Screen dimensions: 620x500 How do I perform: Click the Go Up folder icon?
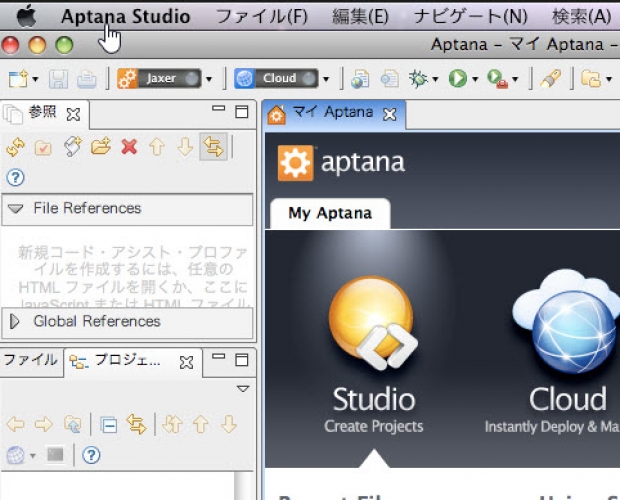pos(72,425)
